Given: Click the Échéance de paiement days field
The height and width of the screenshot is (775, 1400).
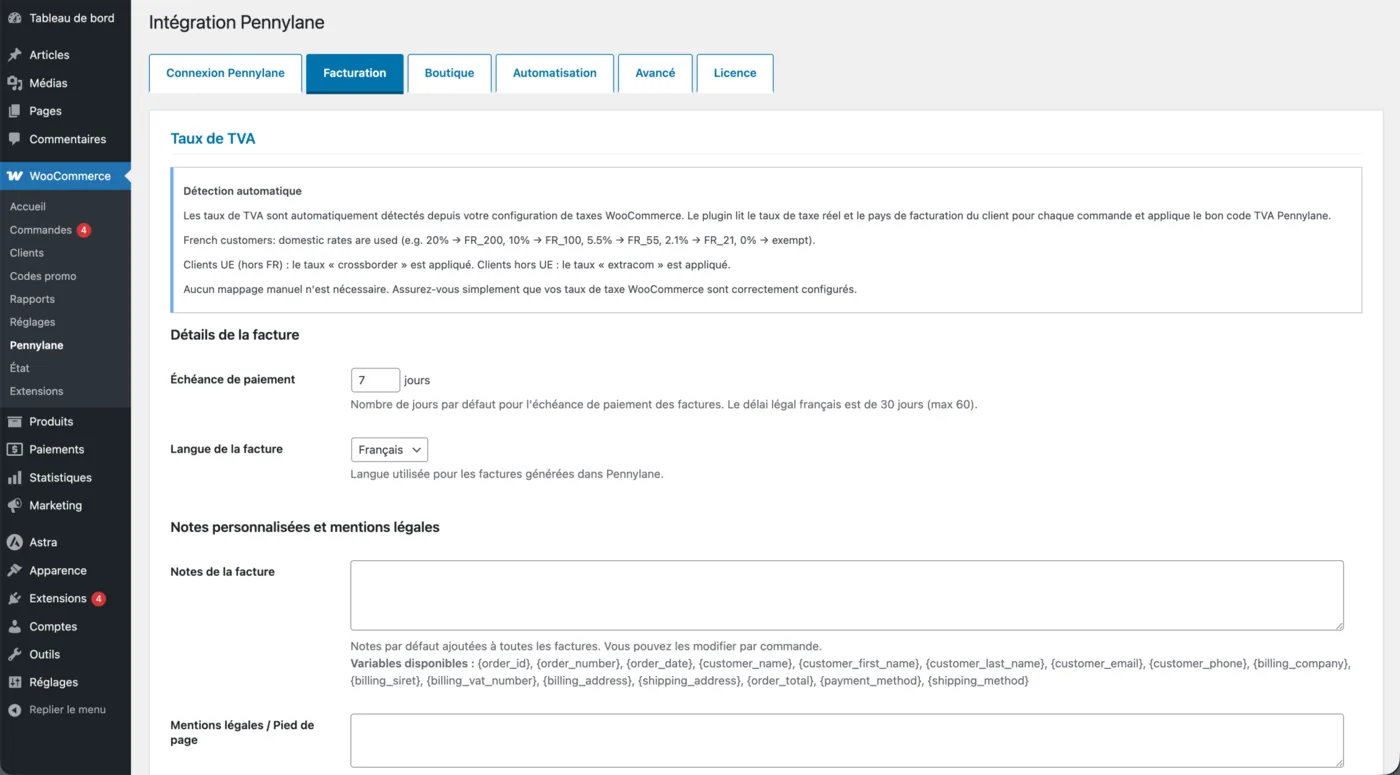Looking at the screenshot, I should click(375, 380).
